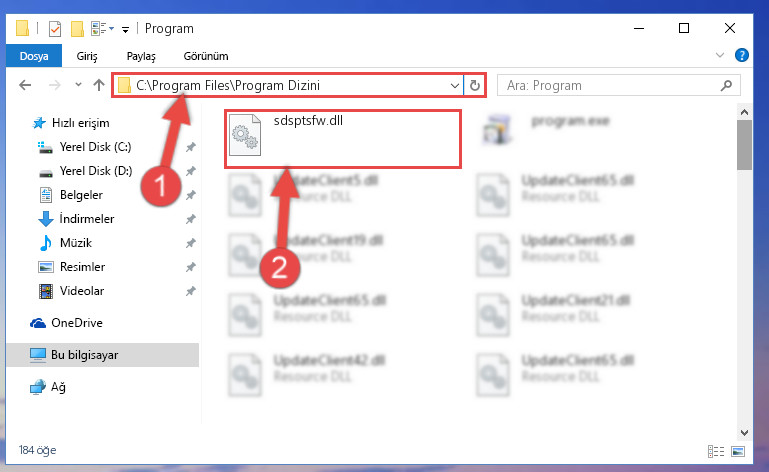Image resolution: width=769 pixels, height=472 pixels.
Task: Unpin Belgeler using its pin icon
Action: 190,195
